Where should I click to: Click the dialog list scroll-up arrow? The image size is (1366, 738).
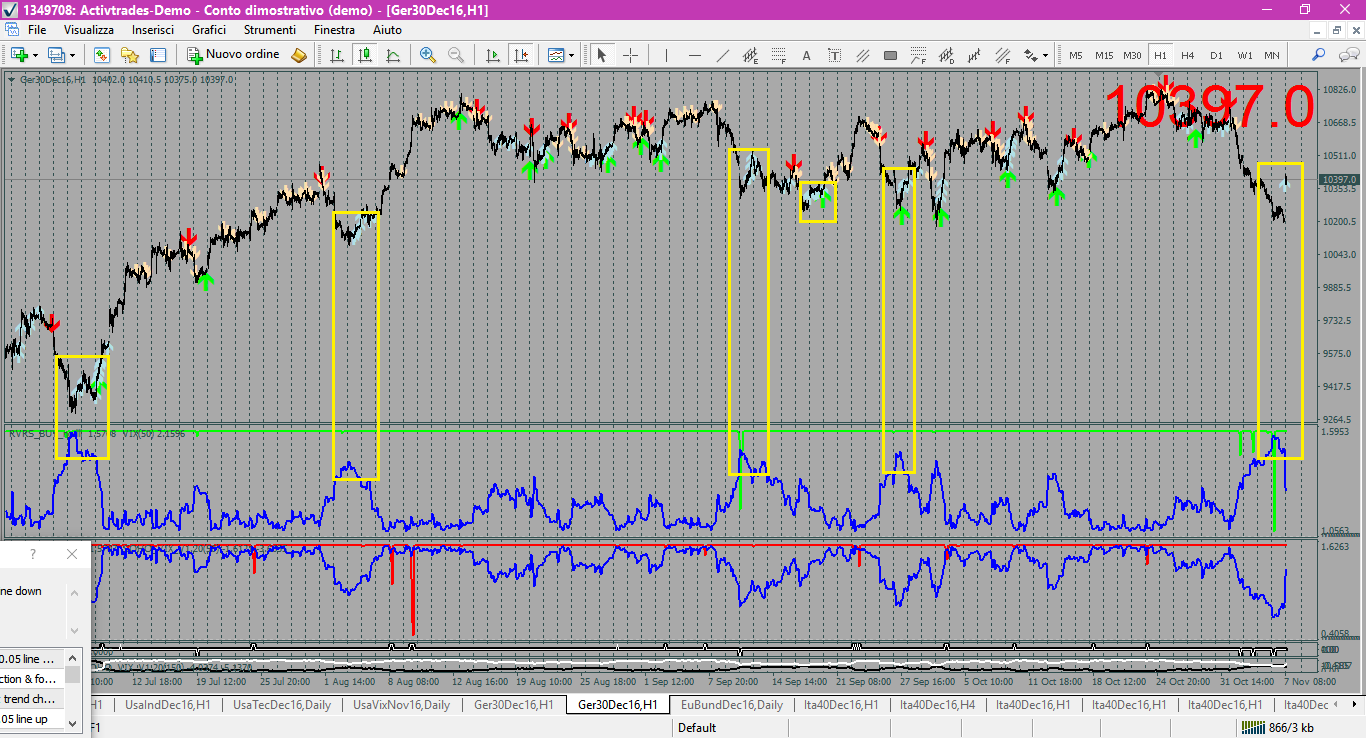pyautogui.click(x=73, y=657)
